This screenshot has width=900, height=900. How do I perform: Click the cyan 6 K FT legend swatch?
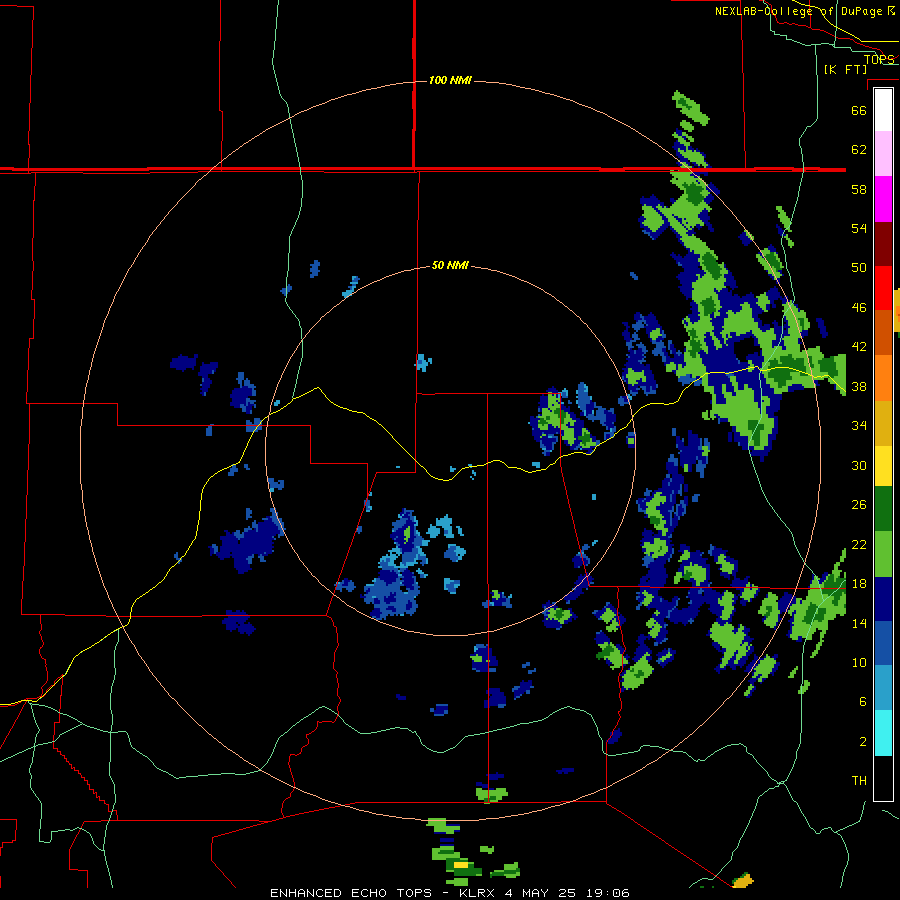coord(883,733)
